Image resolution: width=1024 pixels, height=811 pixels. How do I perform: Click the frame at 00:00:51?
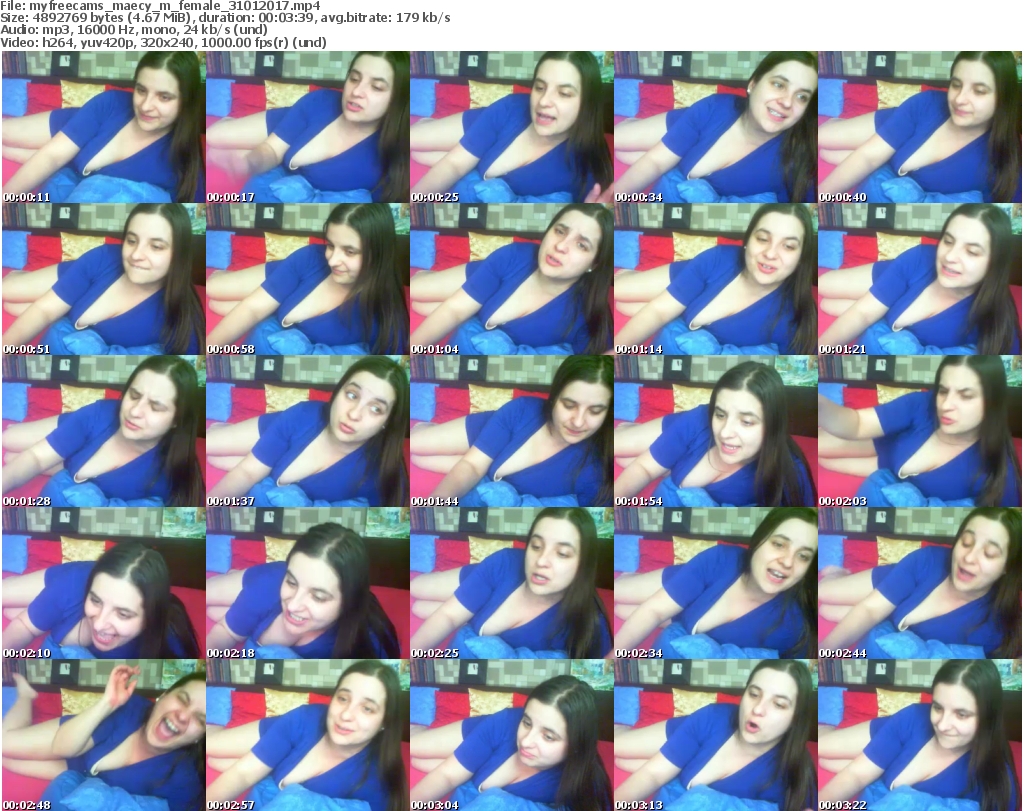[103, 279]
